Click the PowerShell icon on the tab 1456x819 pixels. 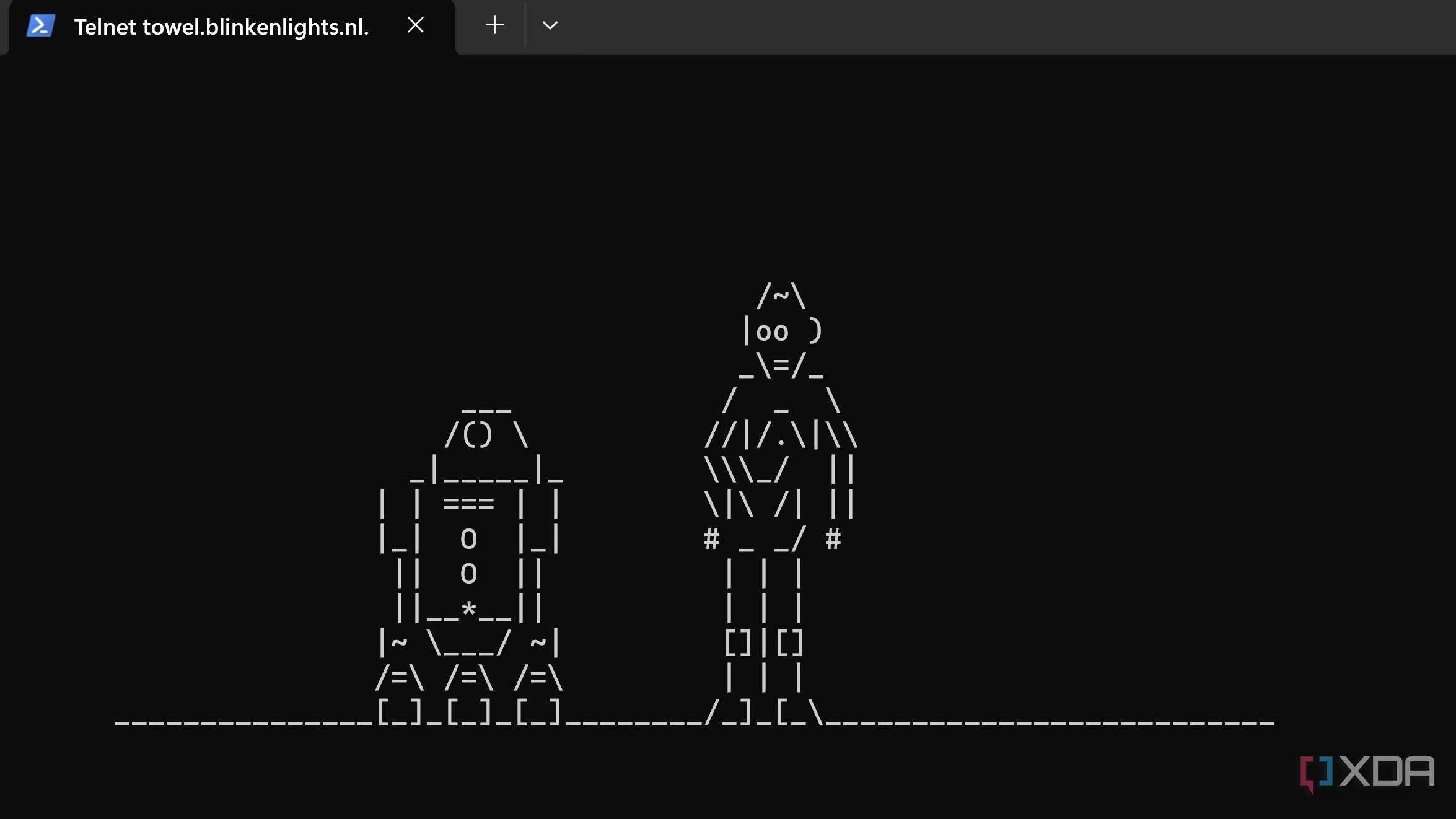pyautogui.click(x=41, y=25)
